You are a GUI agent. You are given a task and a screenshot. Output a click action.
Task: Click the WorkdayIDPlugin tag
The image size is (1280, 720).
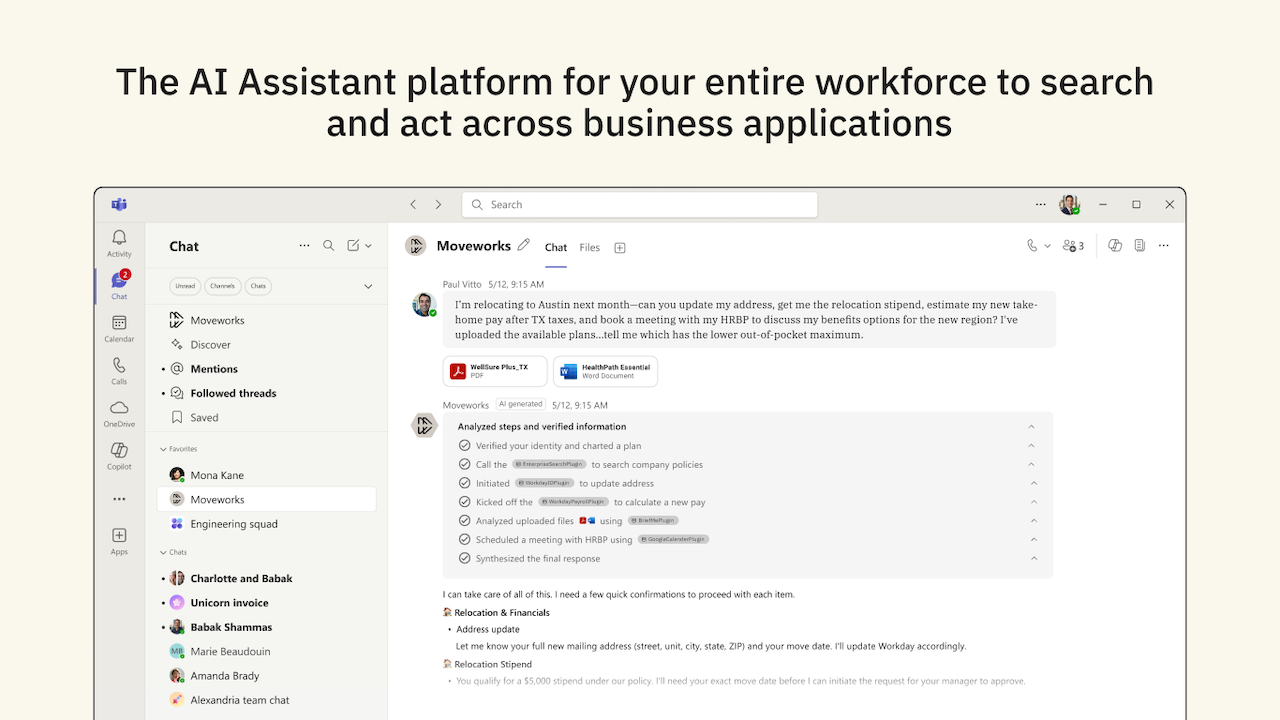click(544, 484)
